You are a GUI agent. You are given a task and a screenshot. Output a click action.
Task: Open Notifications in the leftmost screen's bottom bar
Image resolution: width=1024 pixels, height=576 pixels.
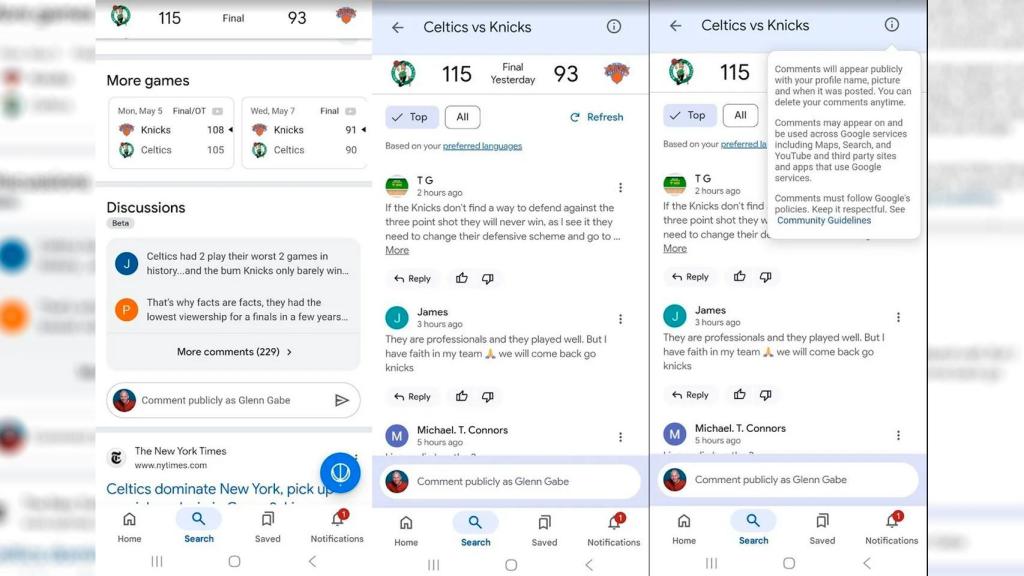pyautogui.click(x=337, y=527)
